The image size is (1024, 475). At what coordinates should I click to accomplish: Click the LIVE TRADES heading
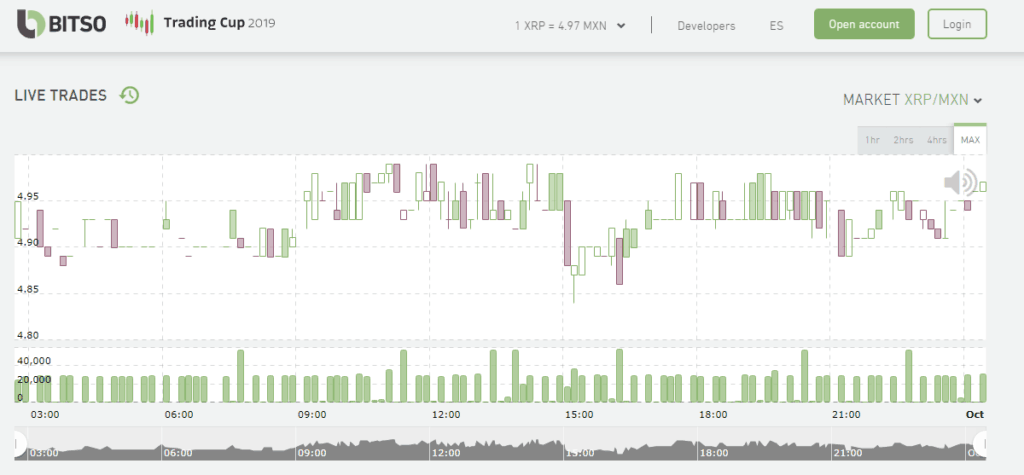[61, 95]
